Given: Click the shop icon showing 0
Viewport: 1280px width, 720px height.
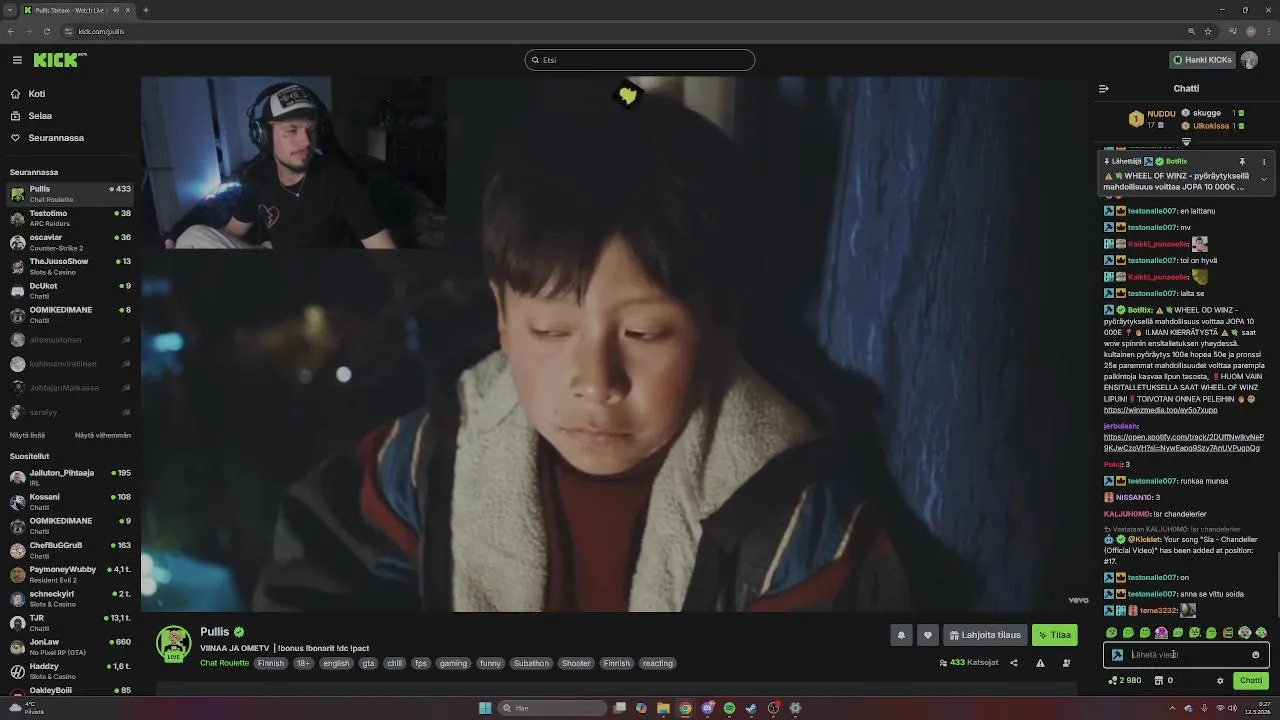Looking at the screenshot, I should 1159,680.
